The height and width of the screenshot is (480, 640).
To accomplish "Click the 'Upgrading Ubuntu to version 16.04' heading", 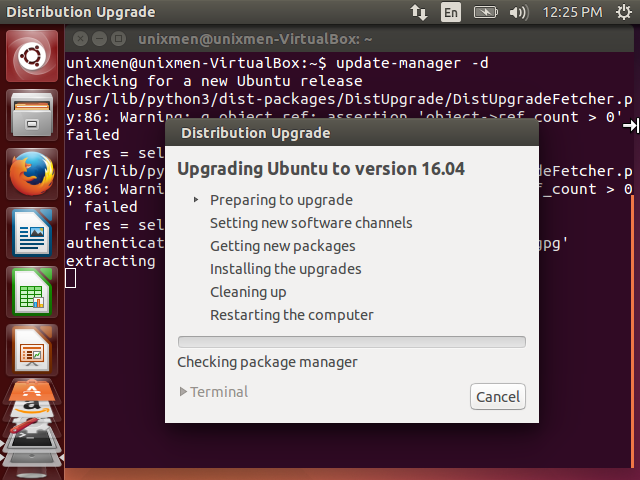I will (321, 169).
